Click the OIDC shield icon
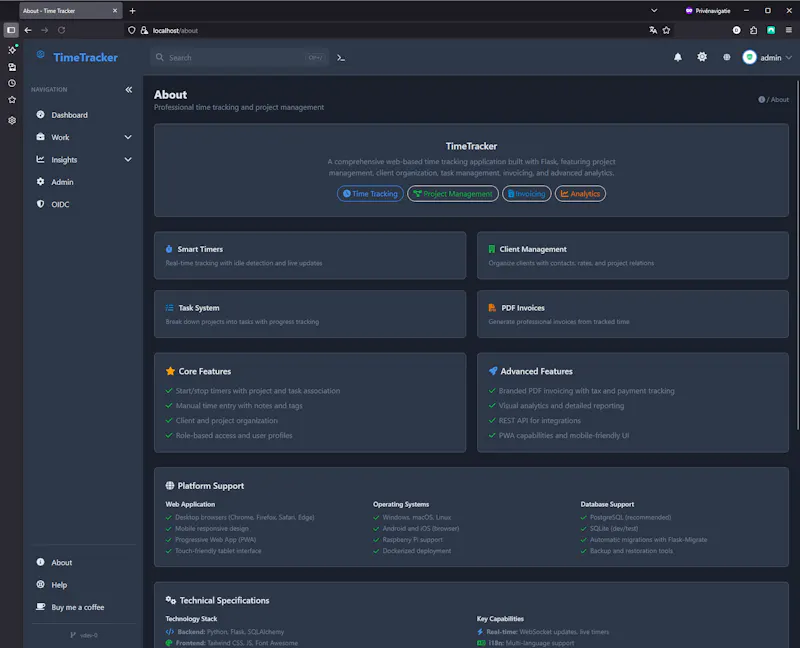This screenshot has height=648, width=800. [40, 204]
